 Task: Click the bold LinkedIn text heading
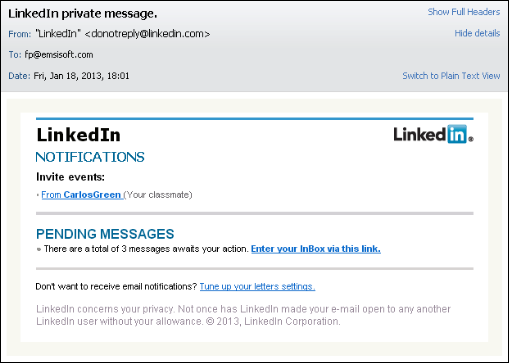(78, 135)
